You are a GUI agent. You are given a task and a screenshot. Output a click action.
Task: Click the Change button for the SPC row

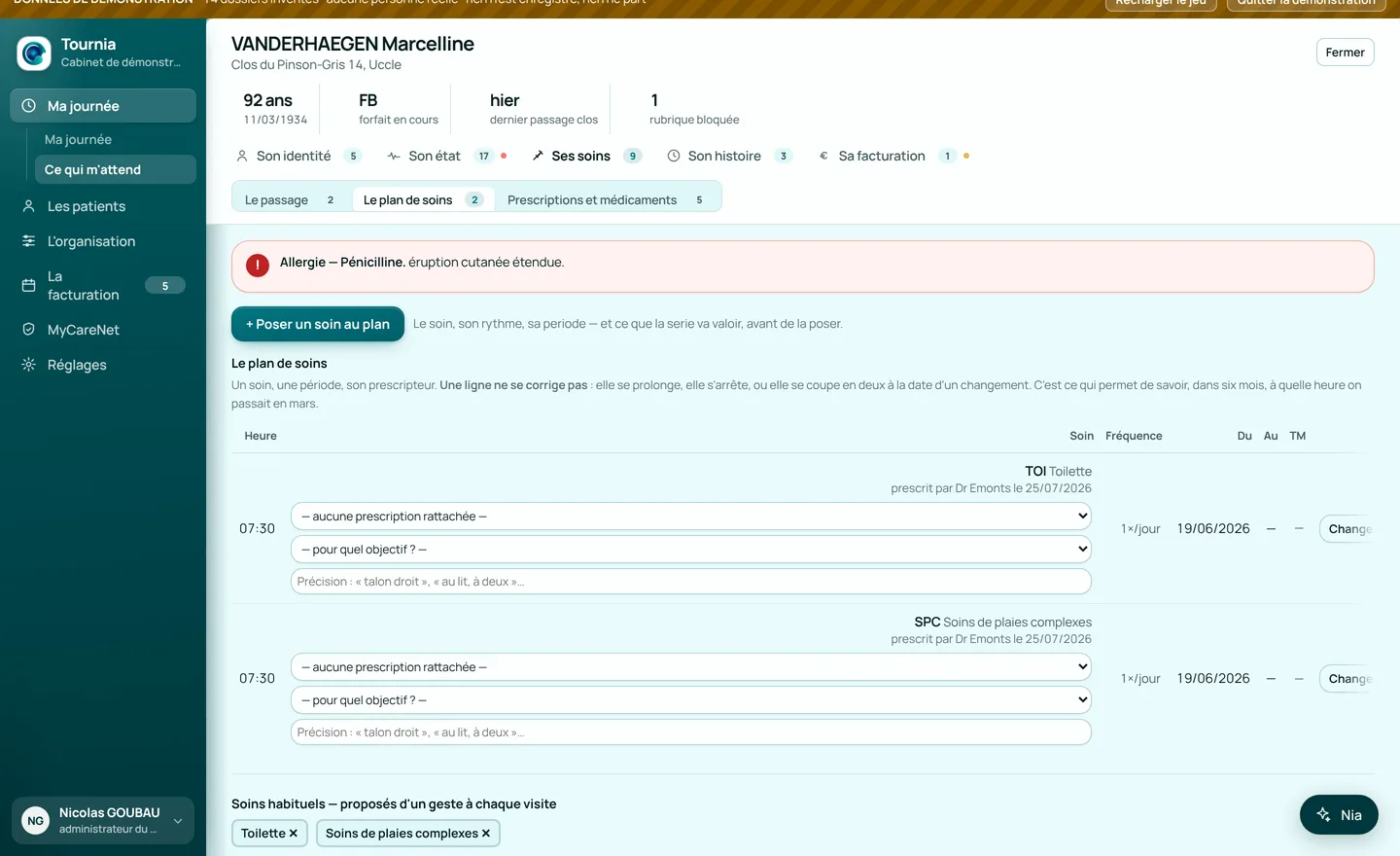[x=1346, y=679]
